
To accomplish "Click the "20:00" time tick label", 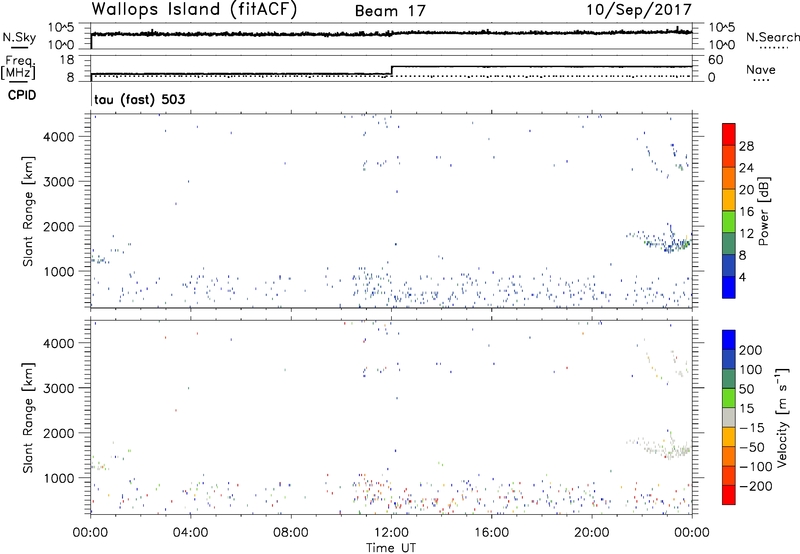I will click(x=591, y=533).
